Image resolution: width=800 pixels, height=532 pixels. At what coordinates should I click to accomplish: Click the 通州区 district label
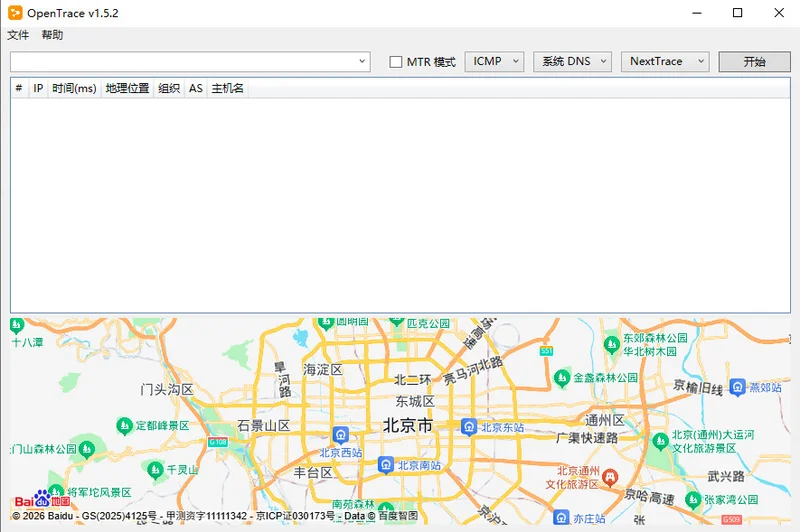(x=605, y=420)
